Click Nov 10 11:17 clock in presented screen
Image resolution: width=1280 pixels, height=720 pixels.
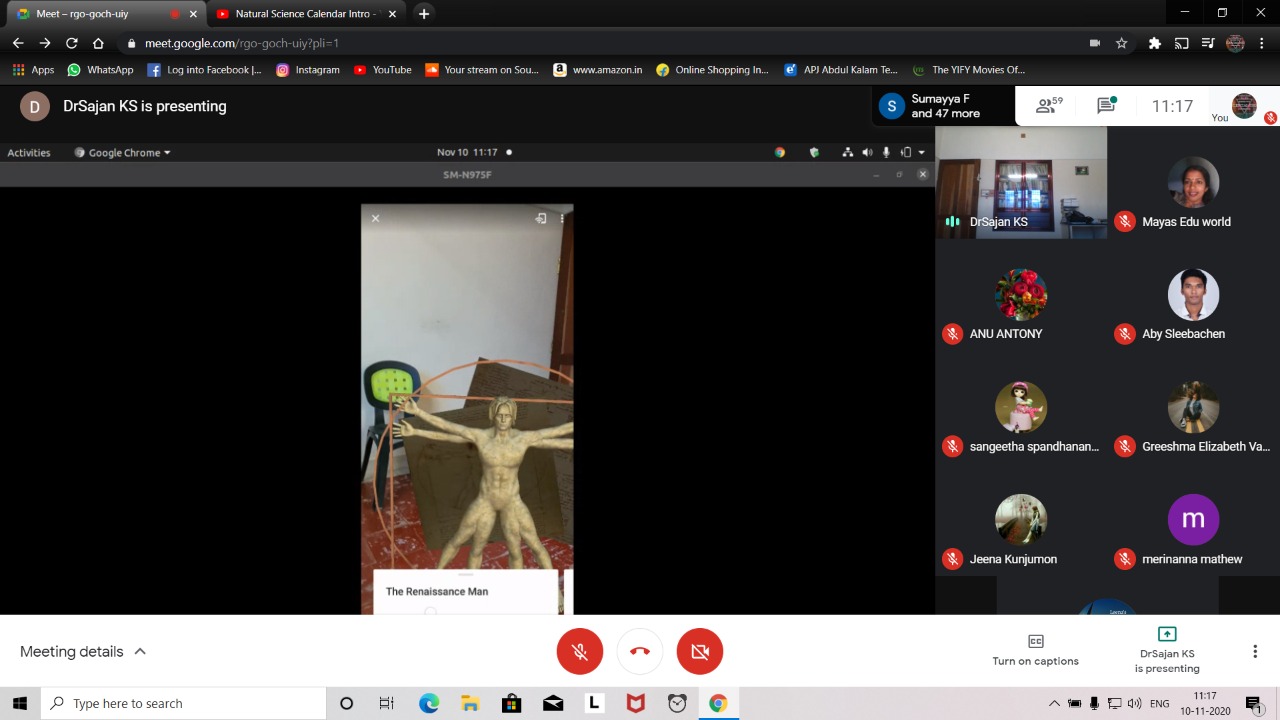coord(467,153)
